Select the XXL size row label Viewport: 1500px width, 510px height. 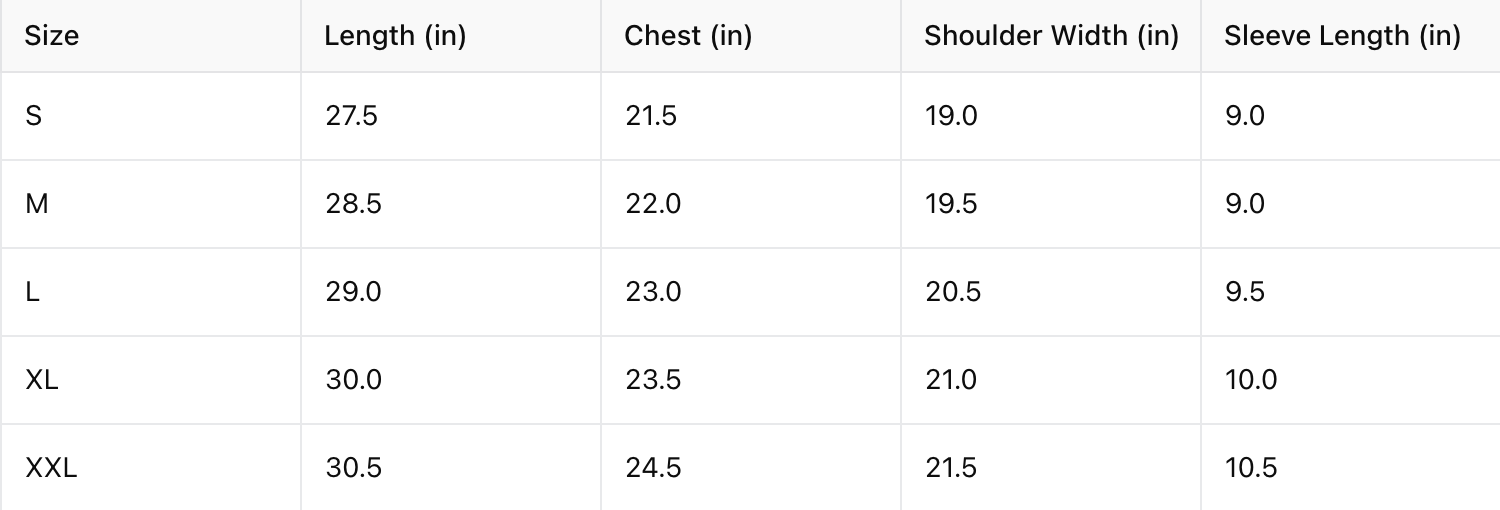(x=51, y=468)
